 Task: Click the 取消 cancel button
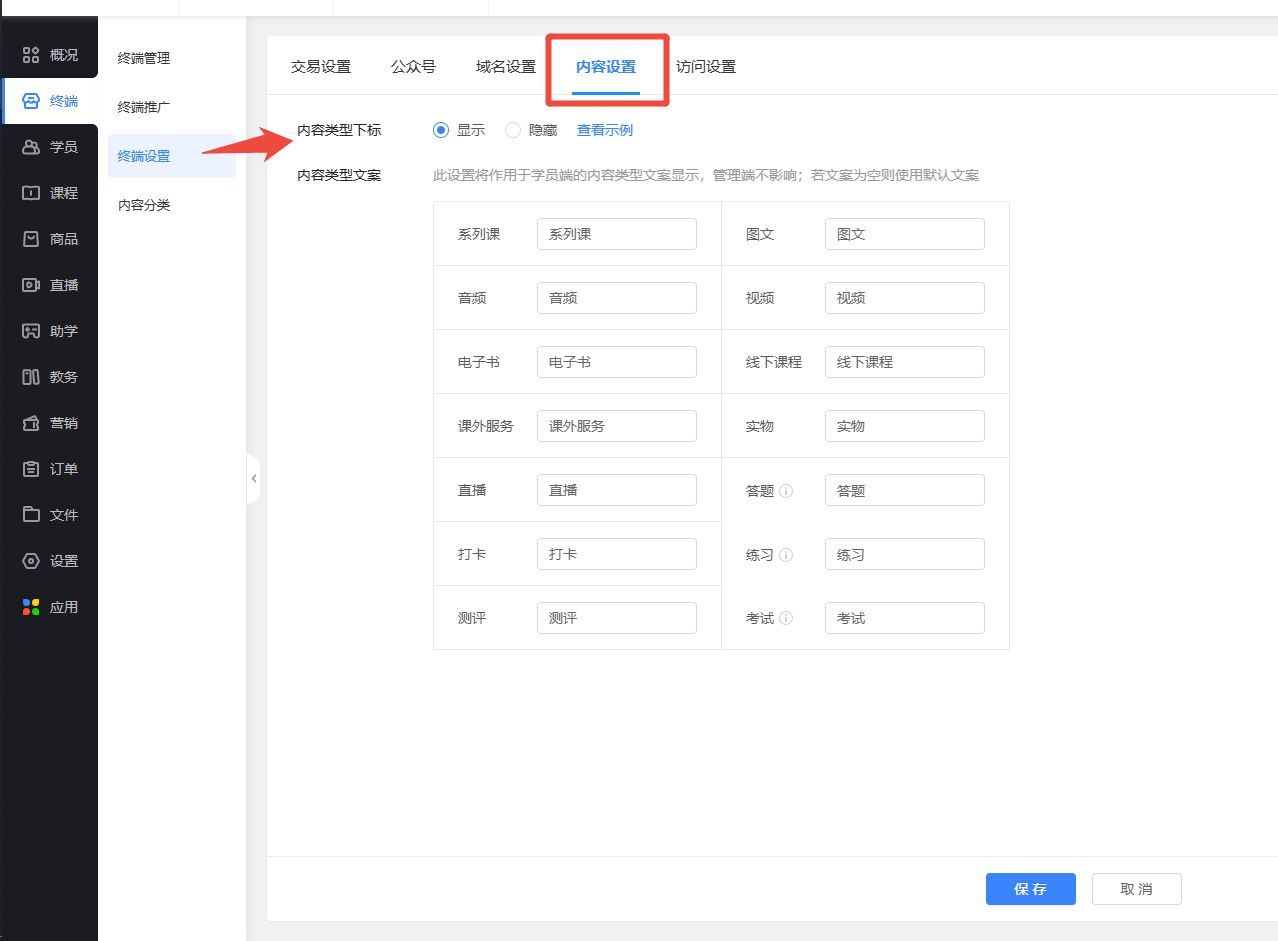click(x=1136, y=889)
